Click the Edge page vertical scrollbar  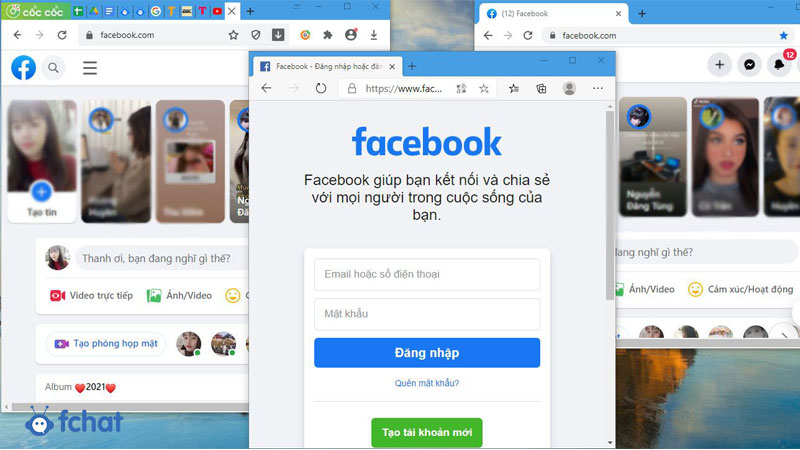coord(610,204)
